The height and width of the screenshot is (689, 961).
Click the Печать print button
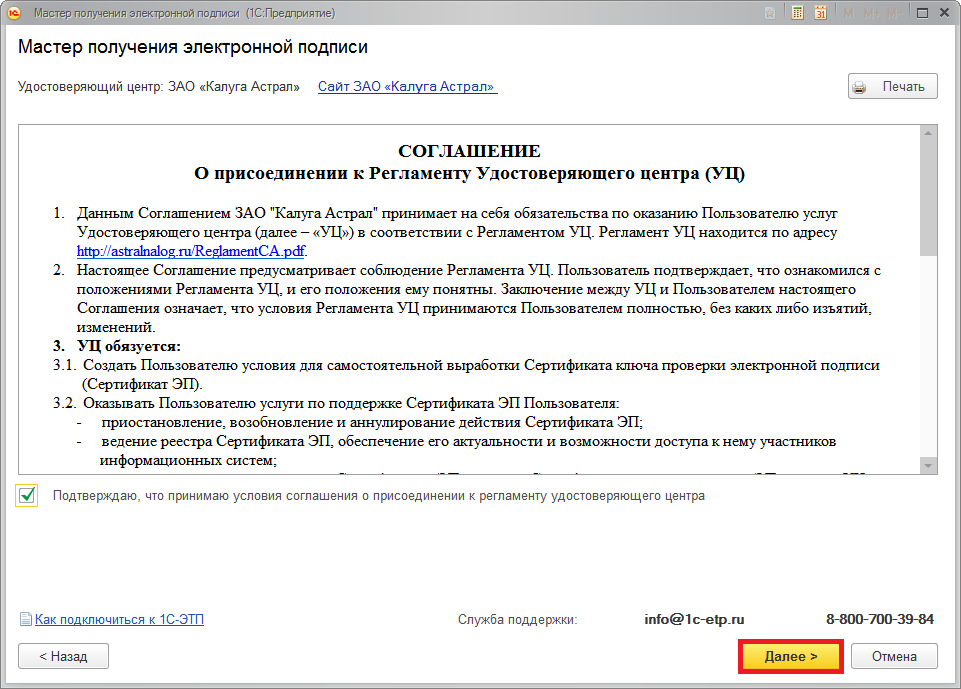tap(892, 87)
